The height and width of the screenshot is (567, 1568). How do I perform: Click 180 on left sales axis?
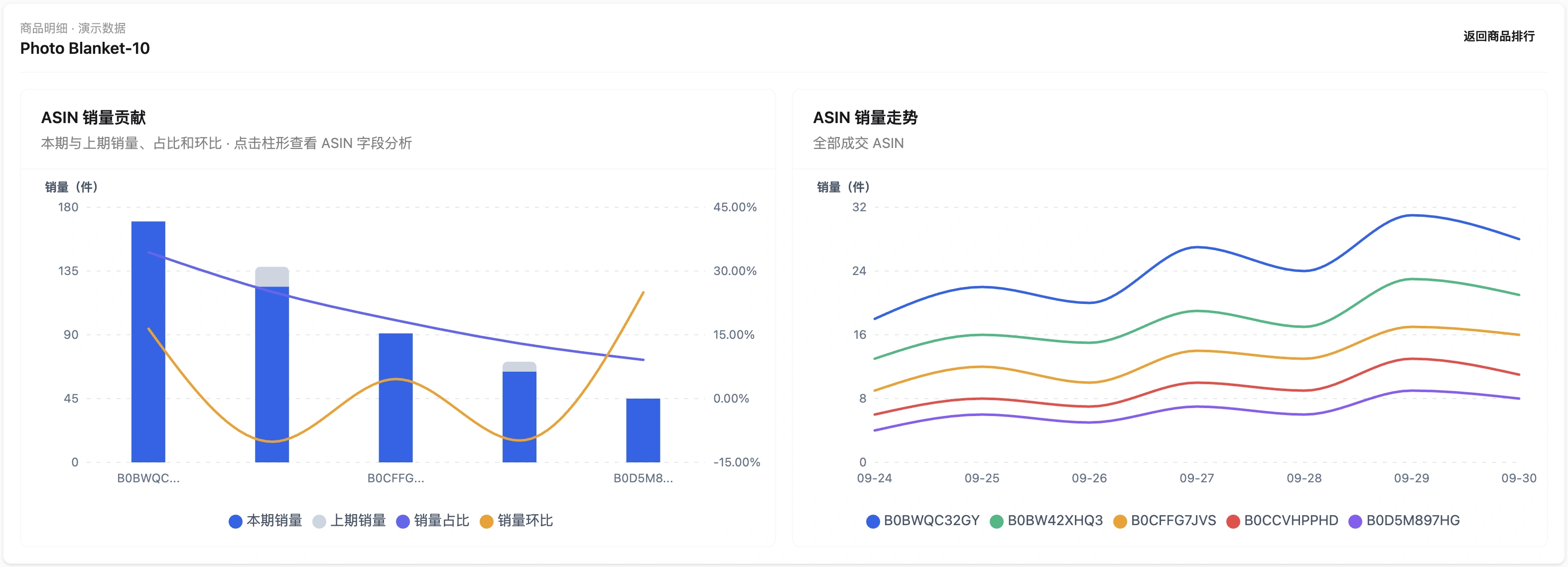click(x=68, y=207)
